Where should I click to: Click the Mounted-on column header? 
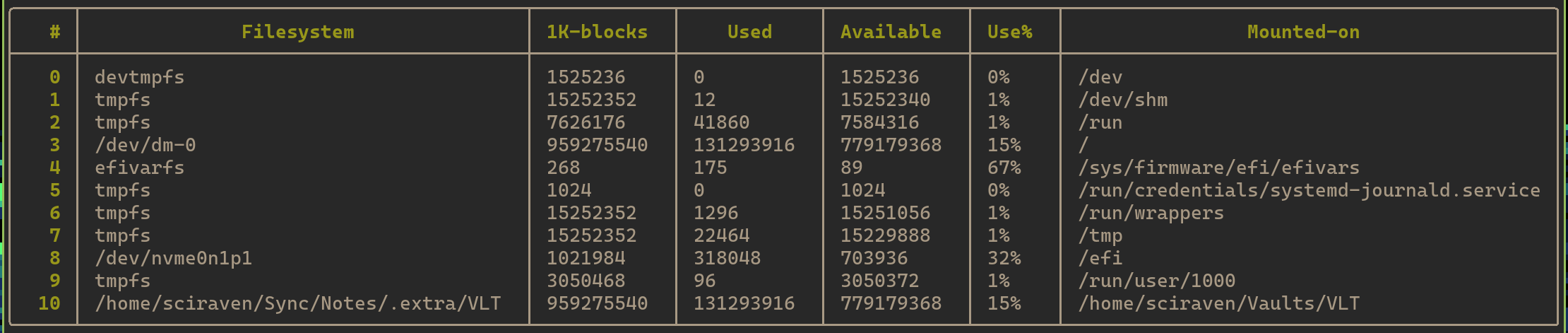[1303, 32]
